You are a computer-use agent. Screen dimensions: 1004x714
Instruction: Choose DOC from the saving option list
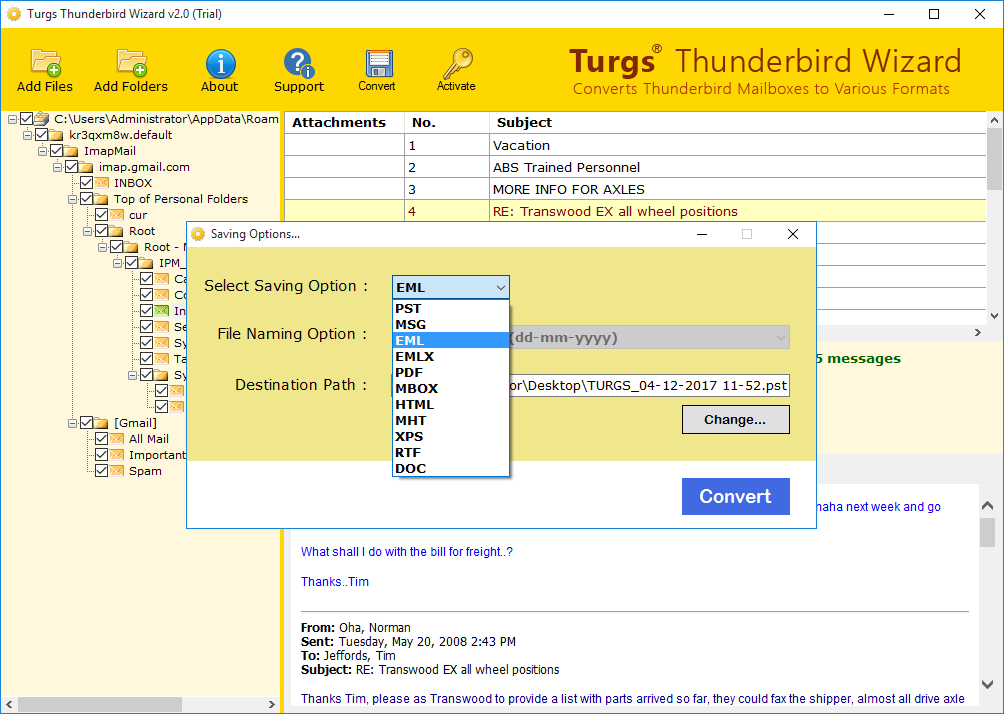click(x=451, y=469)
